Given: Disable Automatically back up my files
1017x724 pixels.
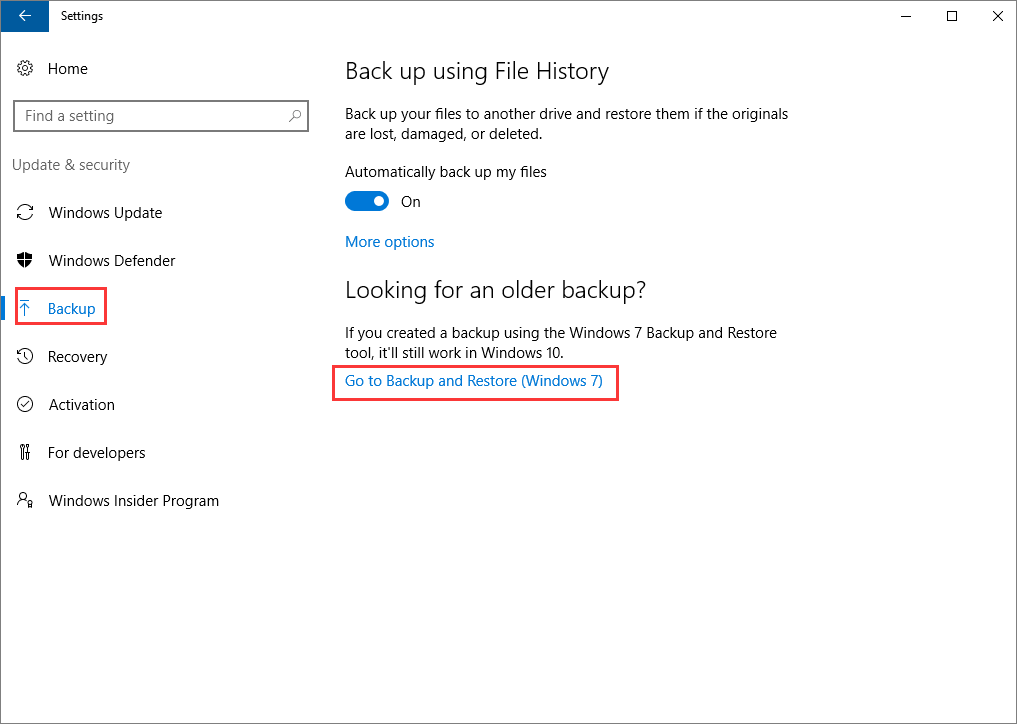Looking at the screenshot, I should tap(367, 201).
